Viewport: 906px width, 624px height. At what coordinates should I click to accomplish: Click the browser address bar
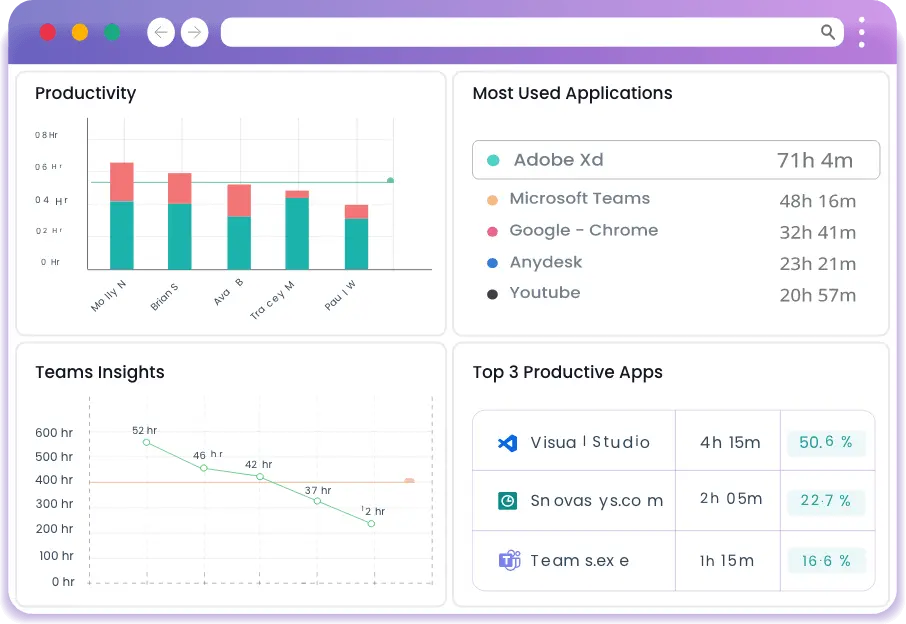coord(532,32)
